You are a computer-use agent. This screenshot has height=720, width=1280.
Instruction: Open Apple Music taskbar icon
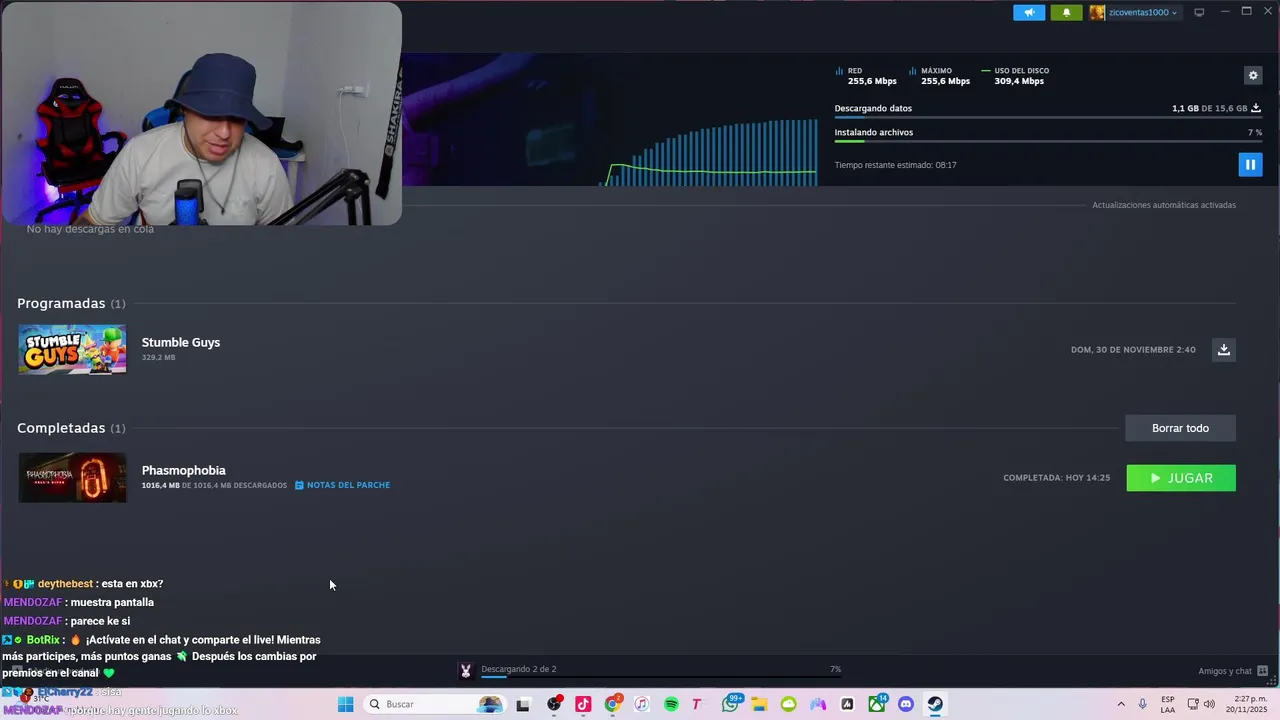pos(642,704)
